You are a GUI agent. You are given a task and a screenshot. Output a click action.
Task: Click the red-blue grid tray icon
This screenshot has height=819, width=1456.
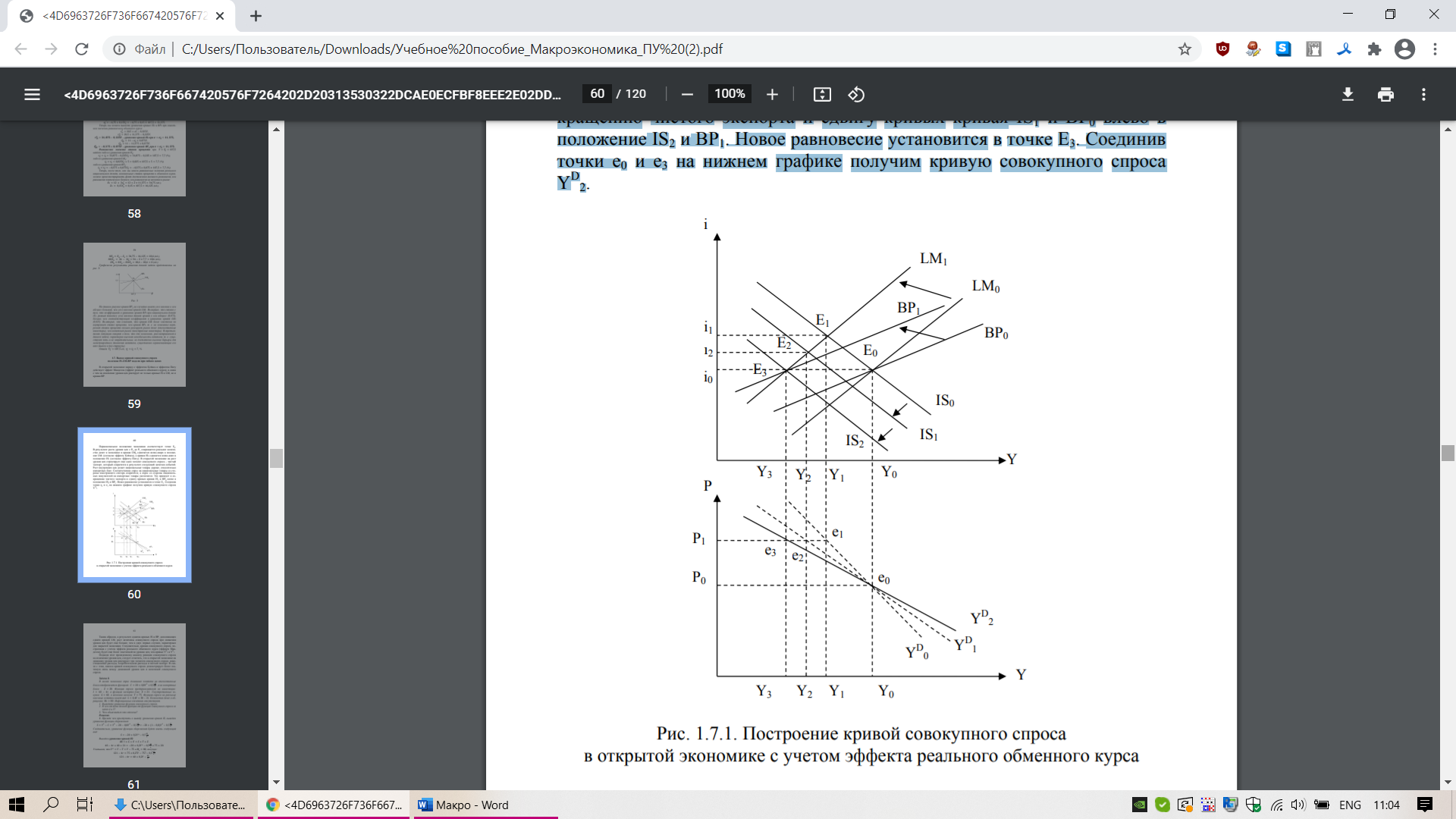point(1207,805)
